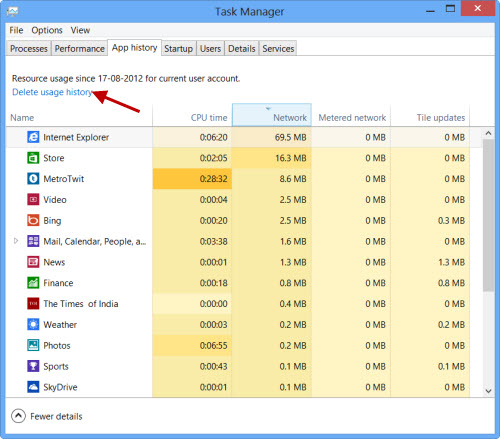Click the Photos app icon
This screenshot has width=500, height=439.
[x=33, y=345]
